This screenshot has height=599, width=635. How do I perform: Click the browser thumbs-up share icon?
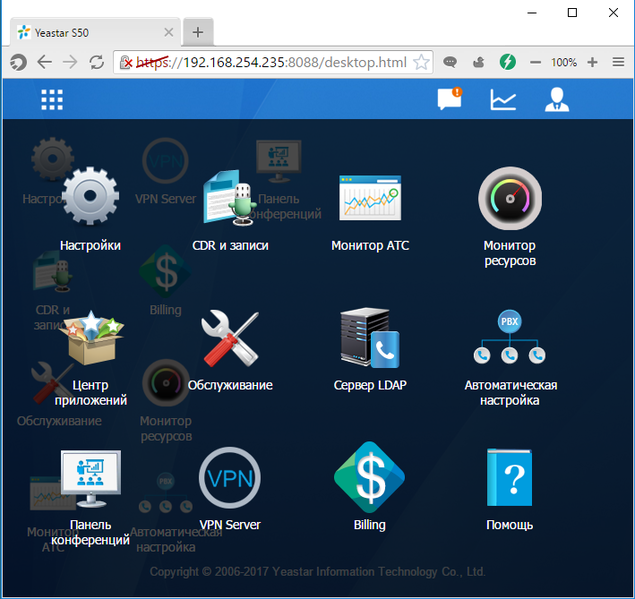click(x=479, y=62)
